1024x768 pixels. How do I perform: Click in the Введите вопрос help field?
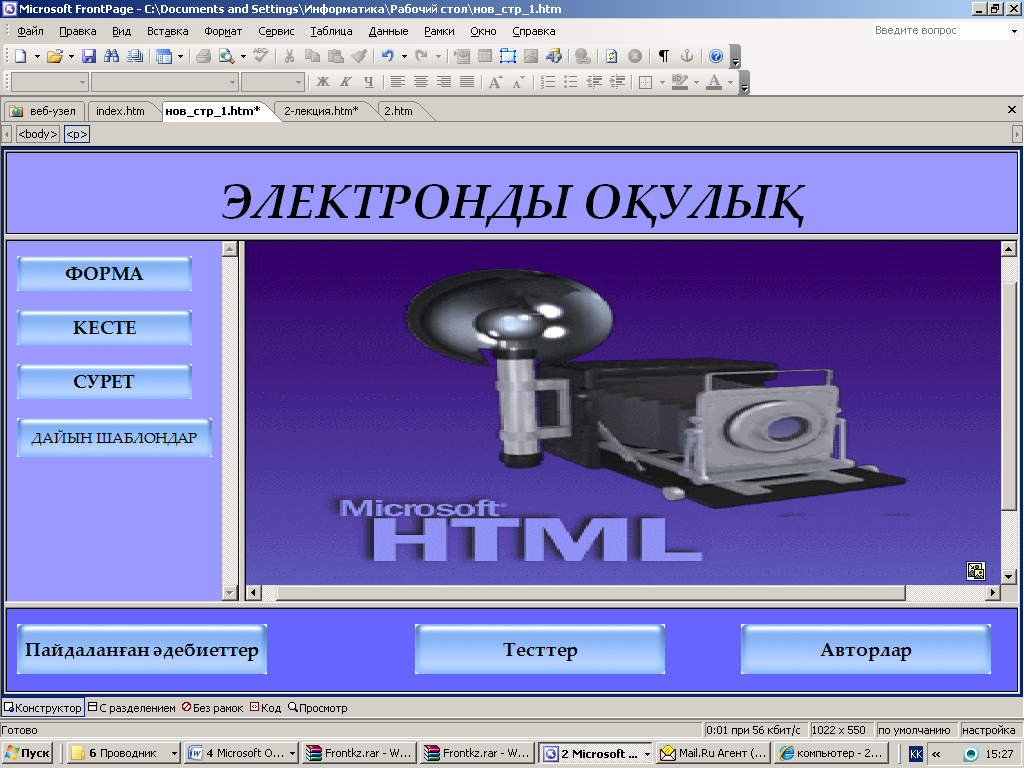tap(940, 31)
